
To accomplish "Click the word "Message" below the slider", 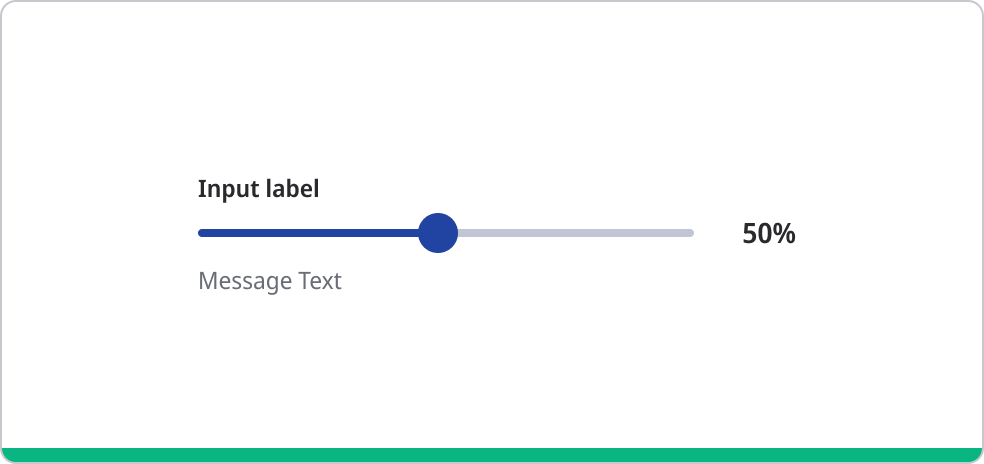I will pos(245,281).
